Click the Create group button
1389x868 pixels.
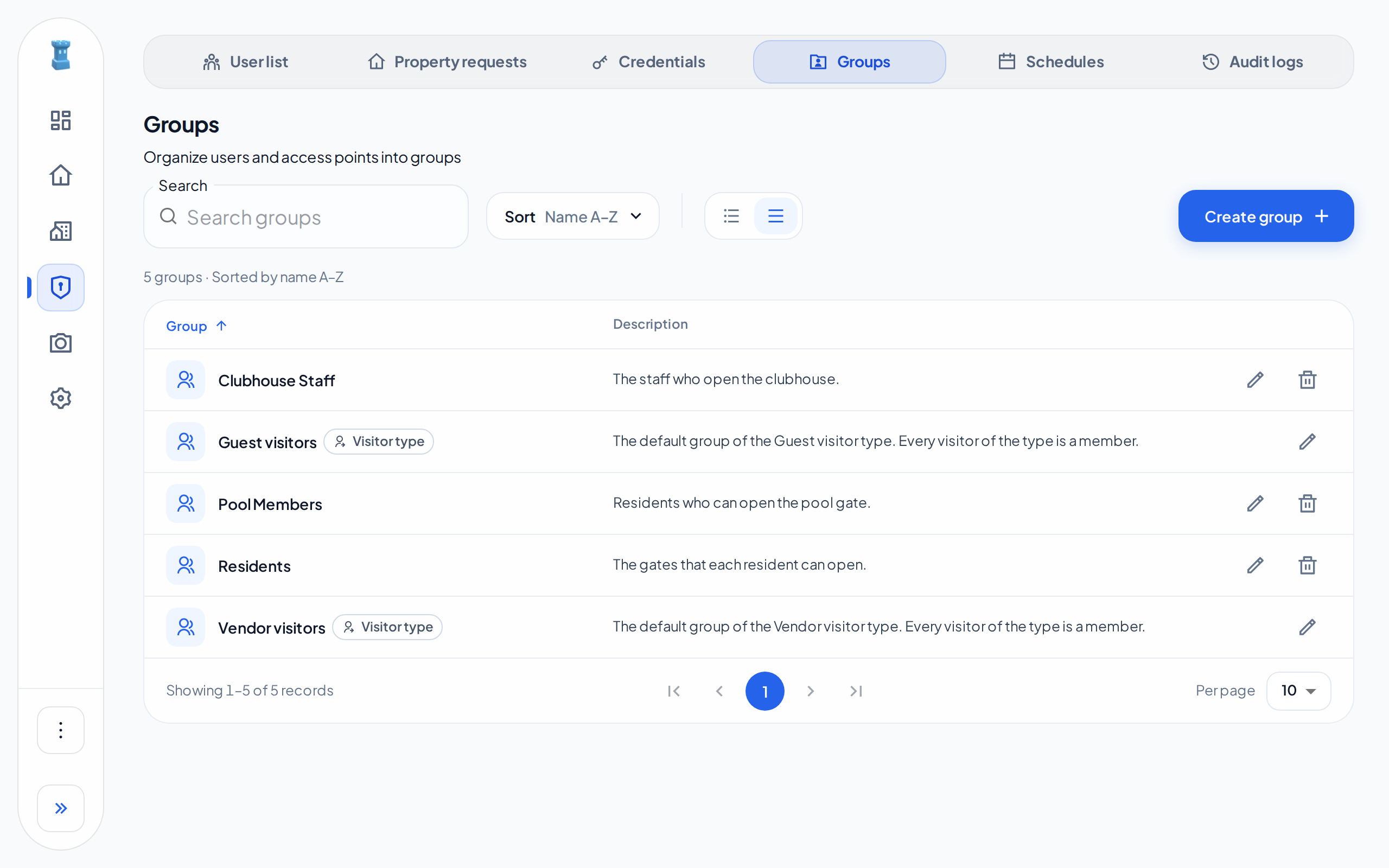1266,216
